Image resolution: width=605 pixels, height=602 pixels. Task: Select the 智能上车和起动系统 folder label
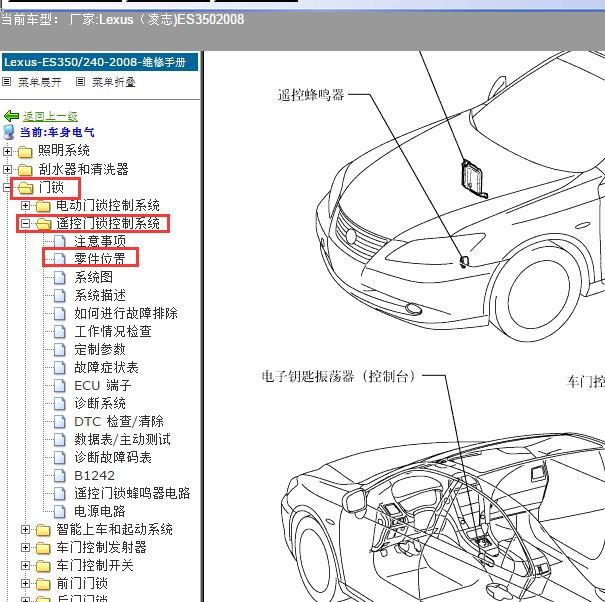tap(114, 529)
